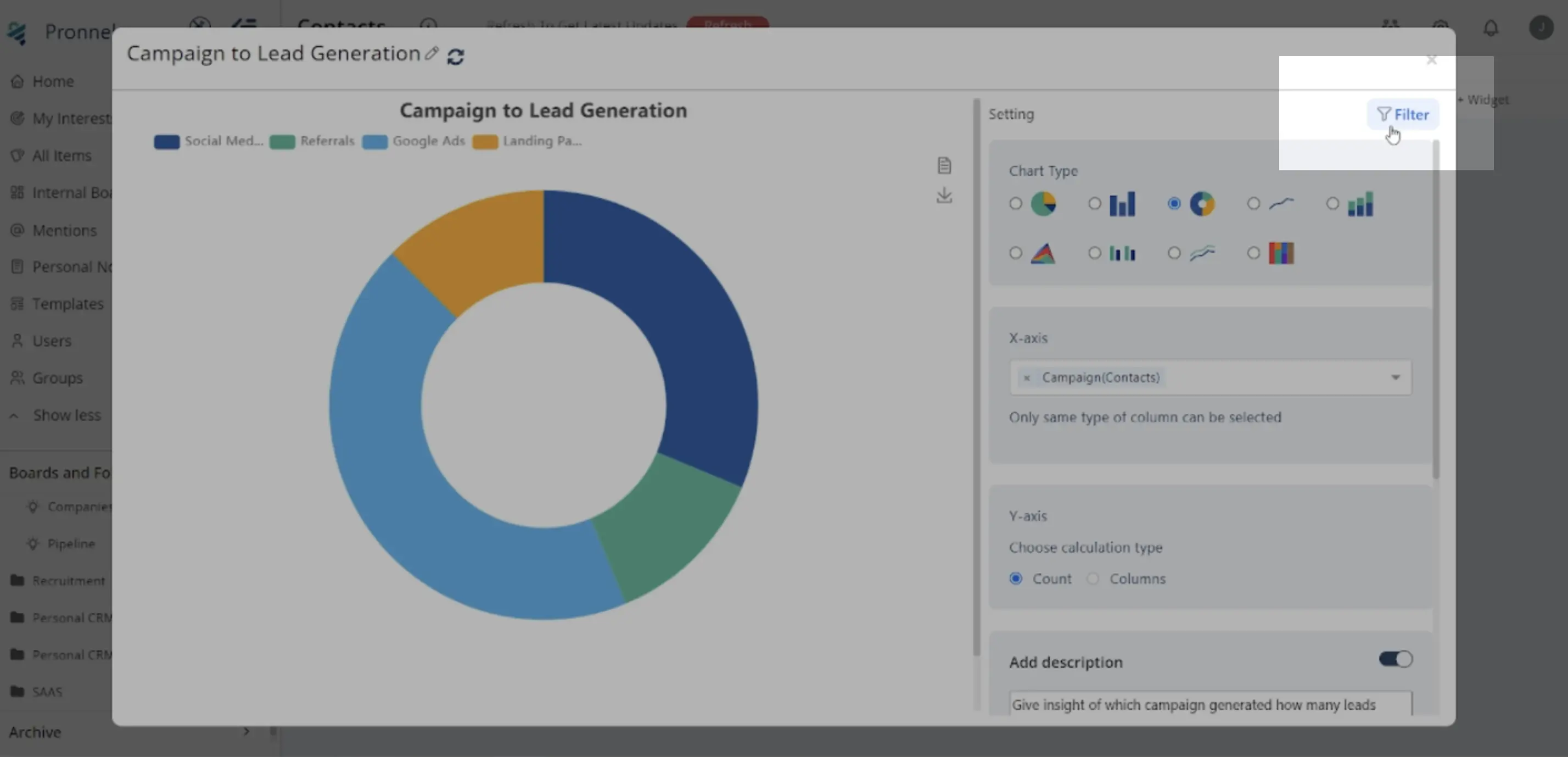Click the Setting panel scrollbar
This screenshot has width=1568, height=757.
pyautogui.click(x=1436, y=309)
